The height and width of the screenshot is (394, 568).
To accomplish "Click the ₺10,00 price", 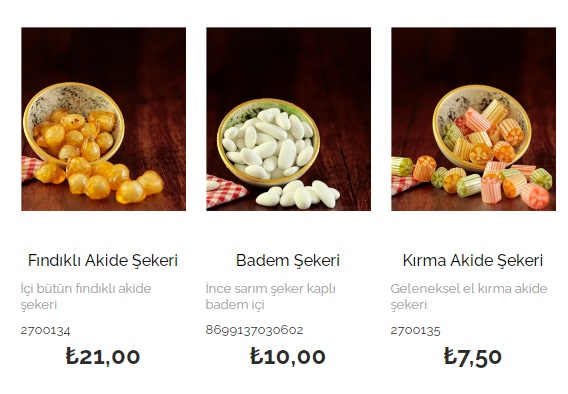I will click(288, 356).
